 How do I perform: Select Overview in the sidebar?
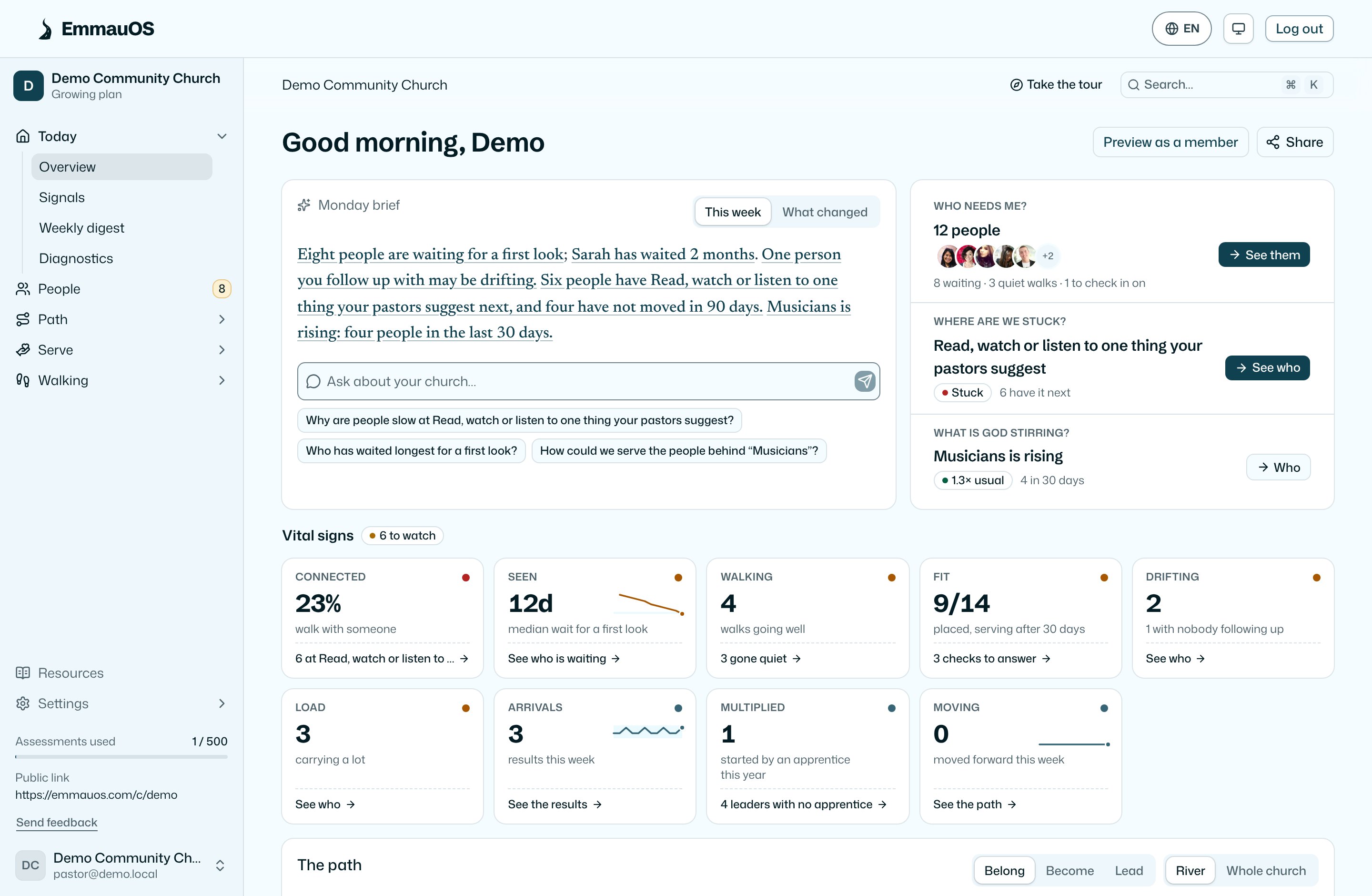tap(121, 167)
